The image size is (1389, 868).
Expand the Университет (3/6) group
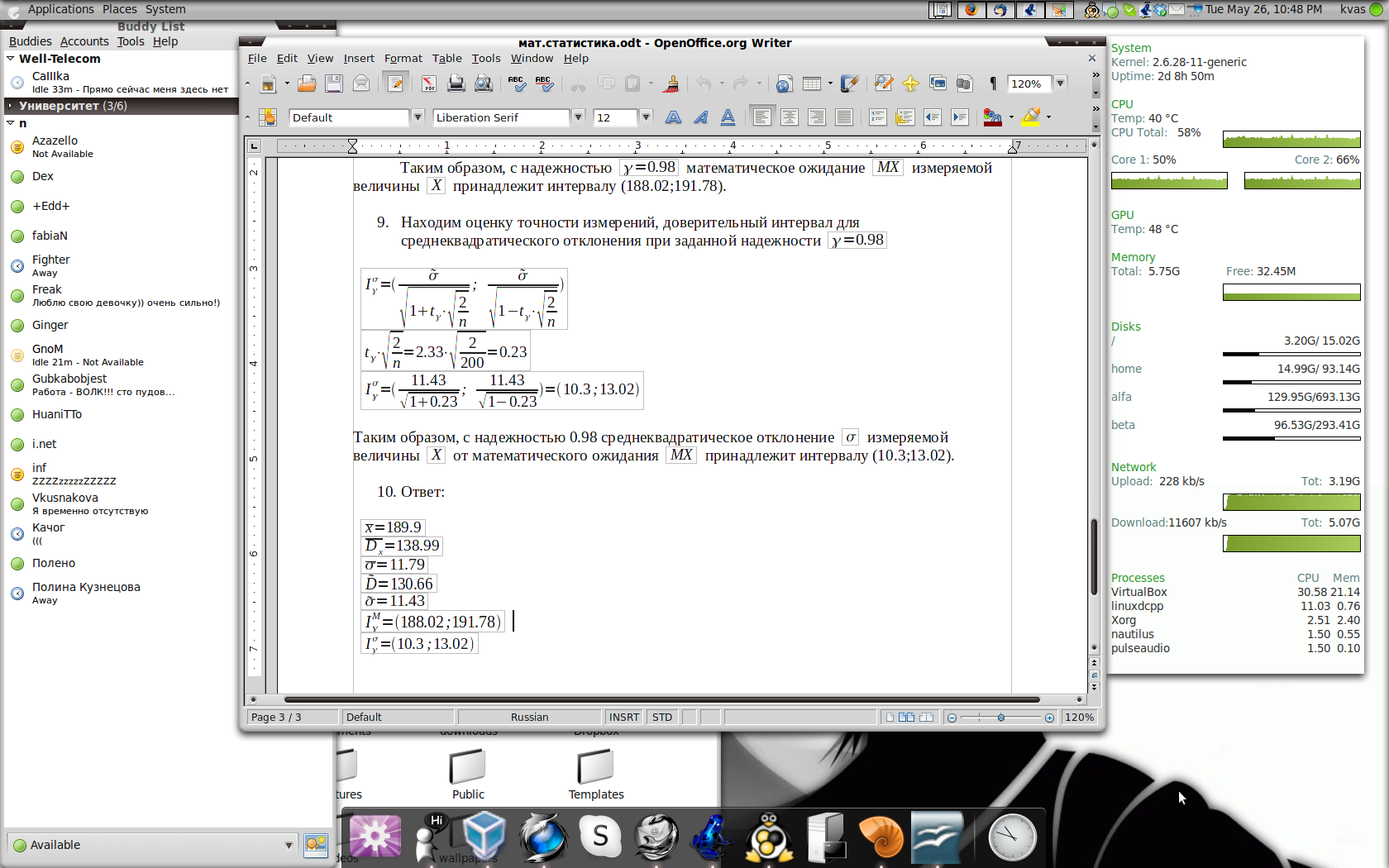coord(11,106)
